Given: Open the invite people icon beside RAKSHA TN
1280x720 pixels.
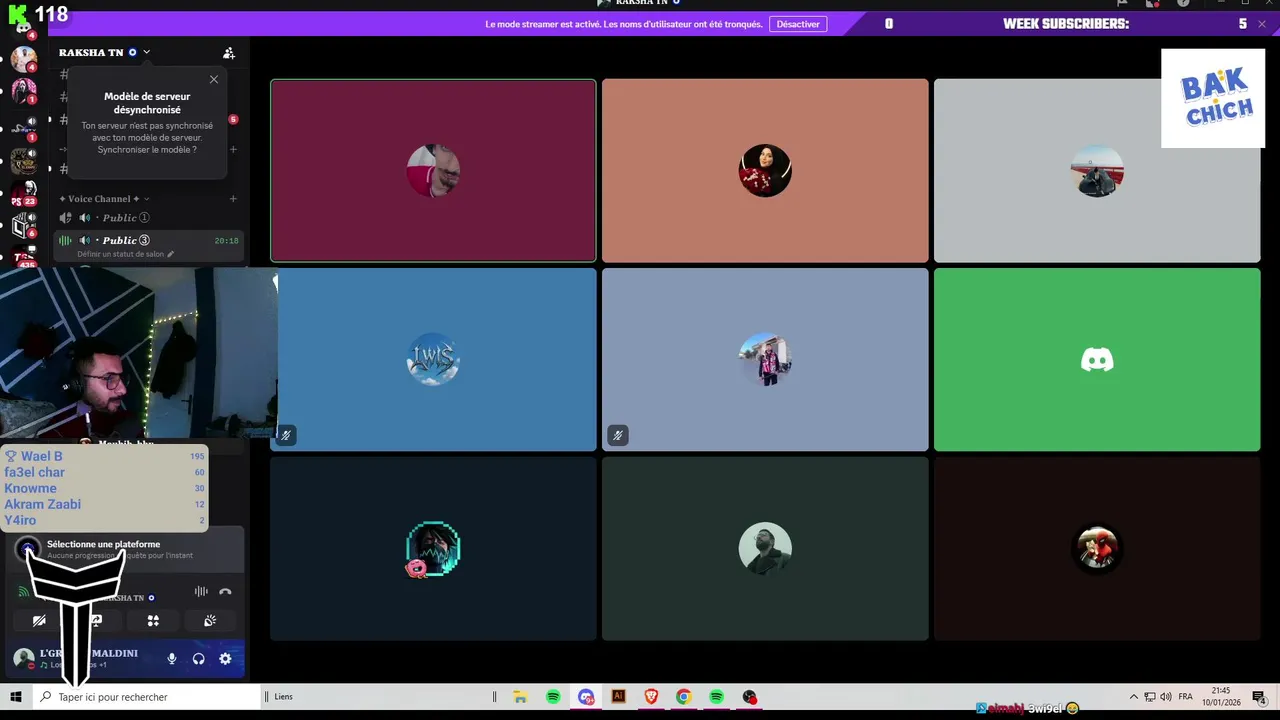Looking at the screenshot, I should tap(229, 53).
